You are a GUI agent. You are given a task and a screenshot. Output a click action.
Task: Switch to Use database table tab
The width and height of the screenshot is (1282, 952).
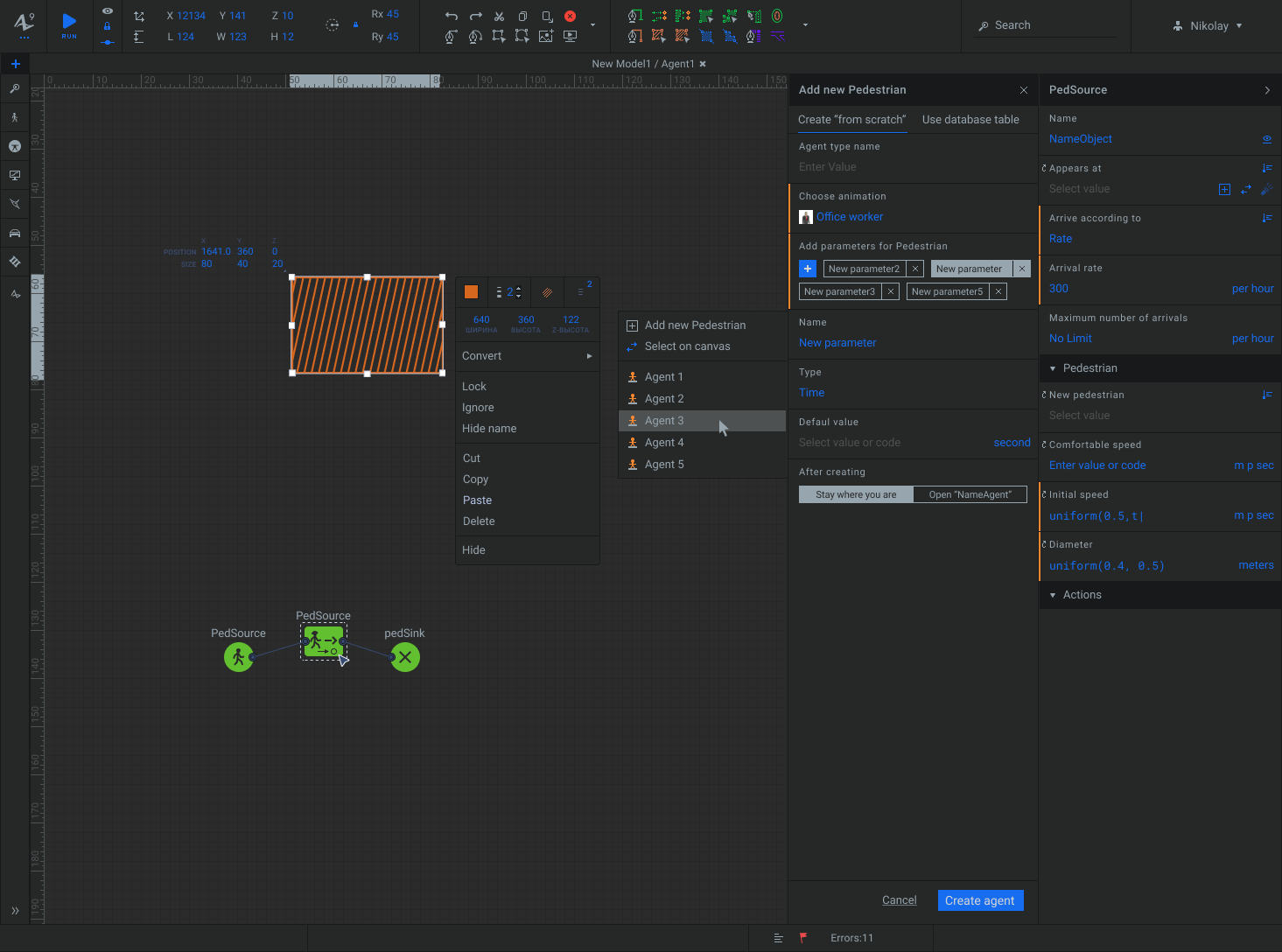point(970,120)
